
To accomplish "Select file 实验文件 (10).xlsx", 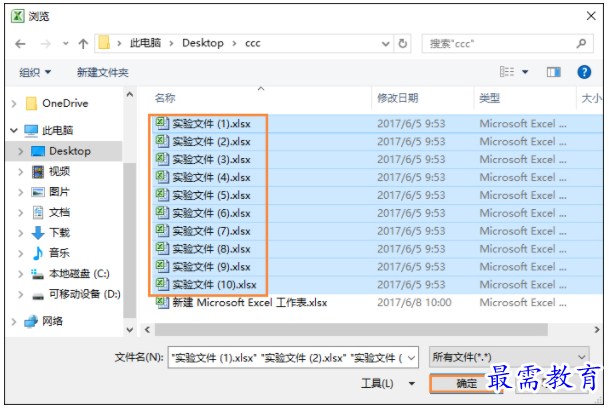I will 214,285.
